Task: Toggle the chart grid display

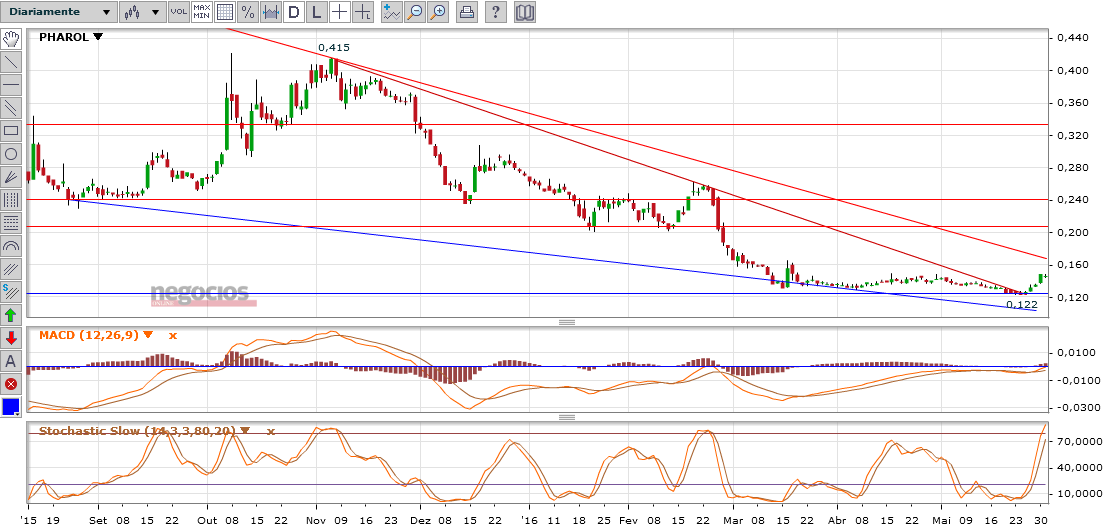Action: pos(224,13)
